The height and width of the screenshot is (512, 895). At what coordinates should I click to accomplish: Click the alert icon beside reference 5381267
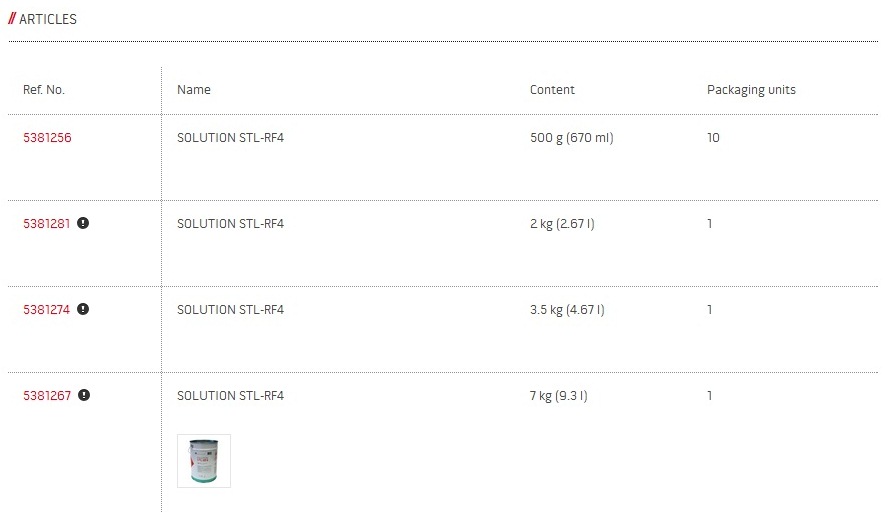(x=83, y=395)
